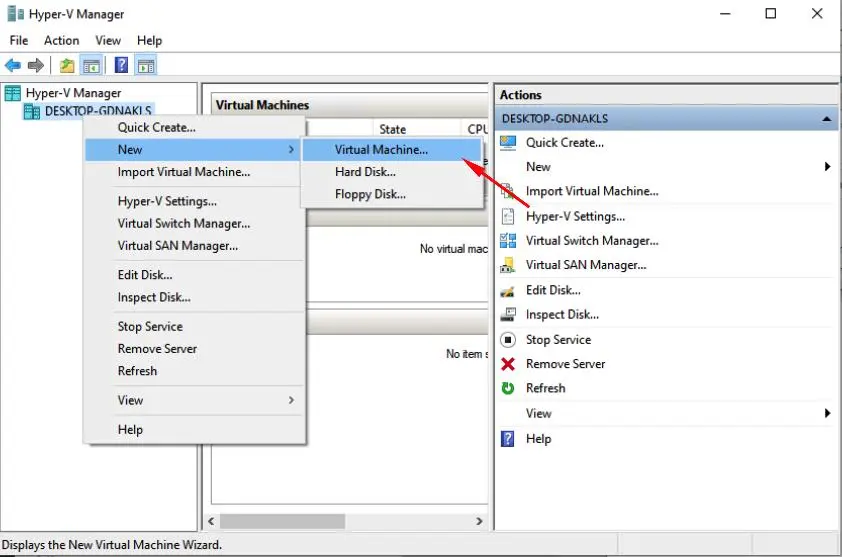The height and width of the screenshot is (557, 842).
Task: Click the Inspect Disk icon in Actions pane
Action: [508, 314]
